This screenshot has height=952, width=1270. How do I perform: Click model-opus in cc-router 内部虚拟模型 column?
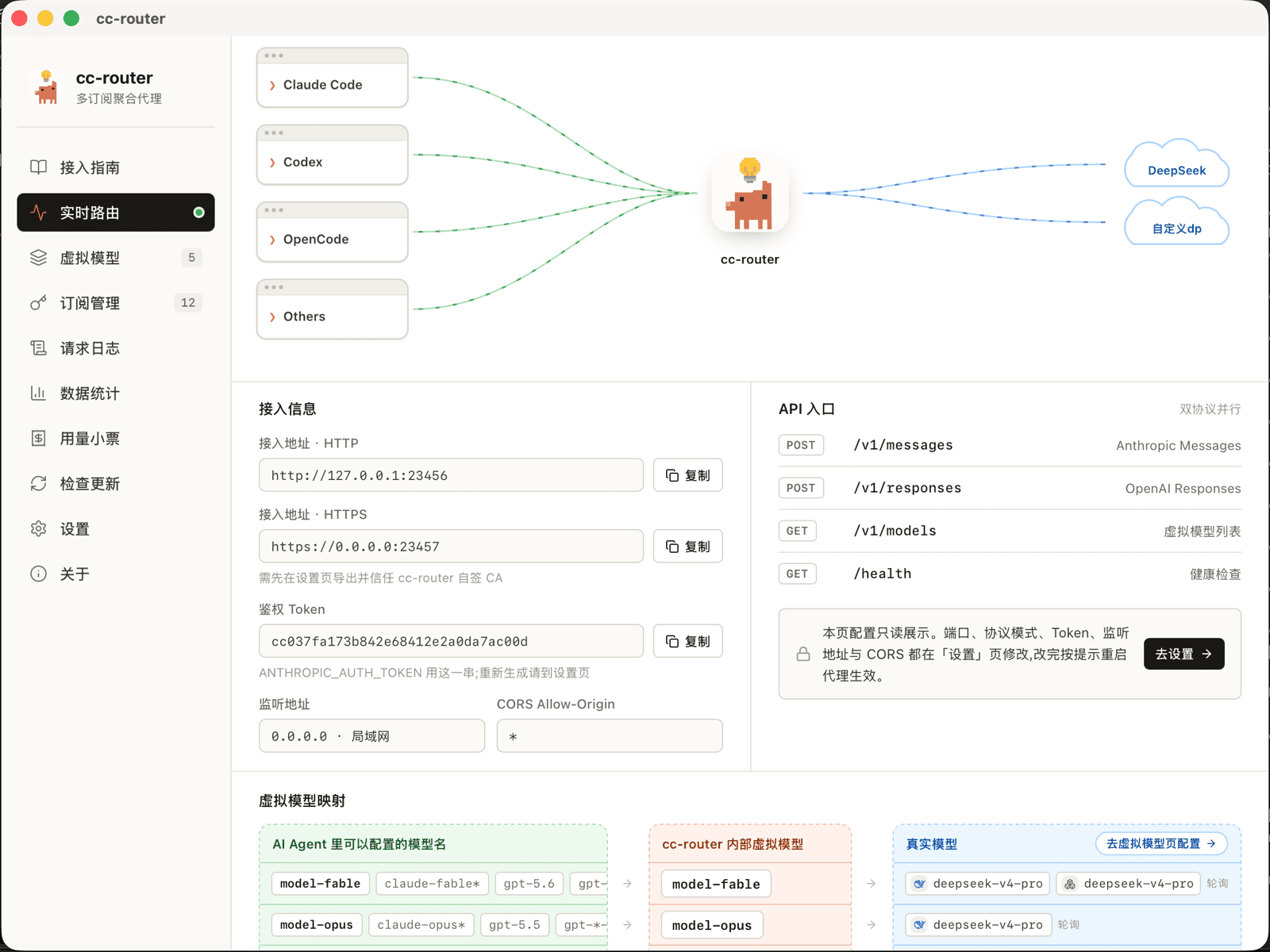pos(712,925)
